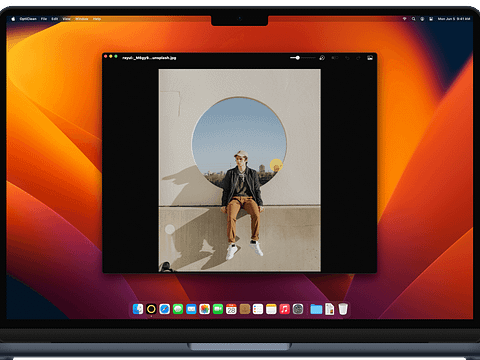The width and height of the screenshot is (480, 360).
Task: Open System Settings from the Dock
Action: pos(298,309)
